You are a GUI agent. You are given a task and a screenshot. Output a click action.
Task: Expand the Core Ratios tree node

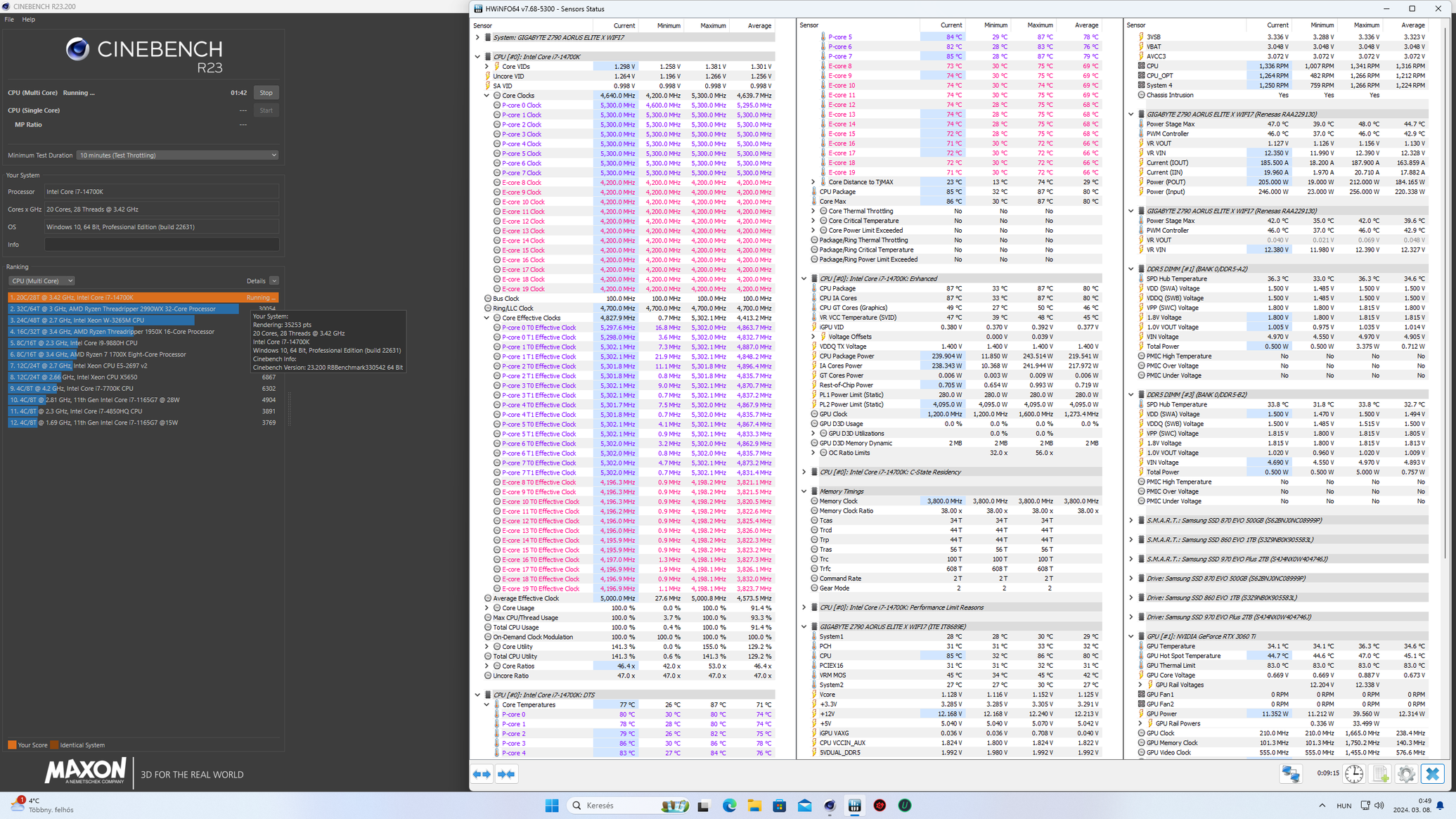pos(487,666)
